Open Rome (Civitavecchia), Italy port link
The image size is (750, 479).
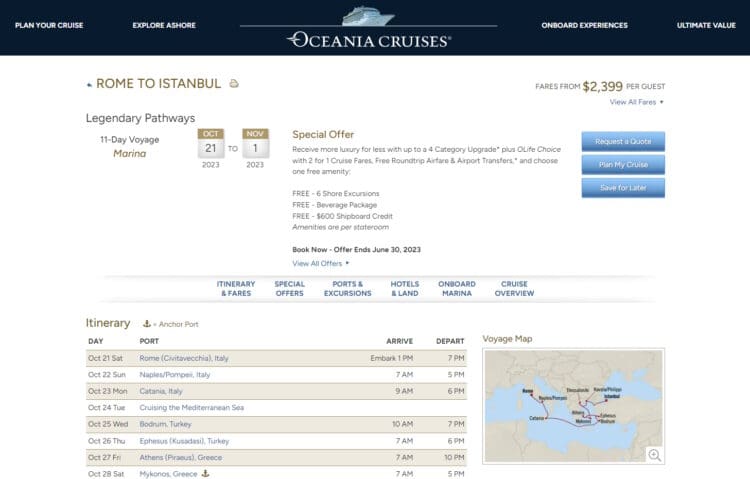pyautogui.click(x=184, y=358)
